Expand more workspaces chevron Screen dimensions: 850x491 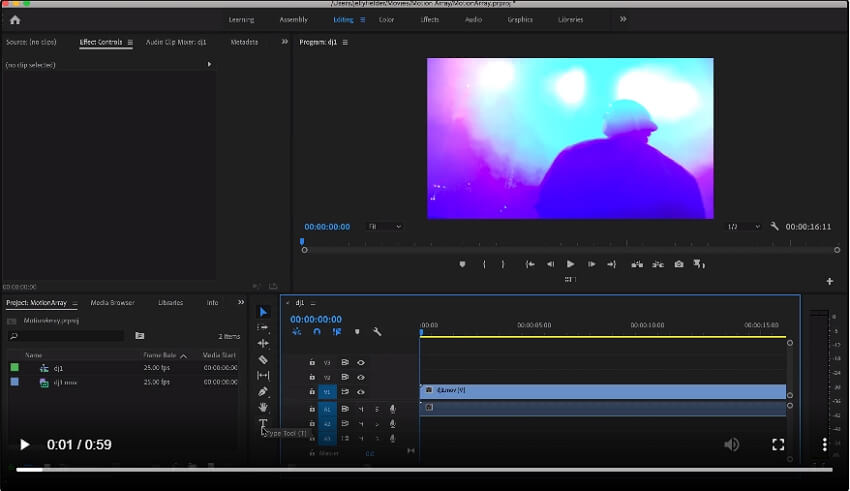click(x=623, y=19)
